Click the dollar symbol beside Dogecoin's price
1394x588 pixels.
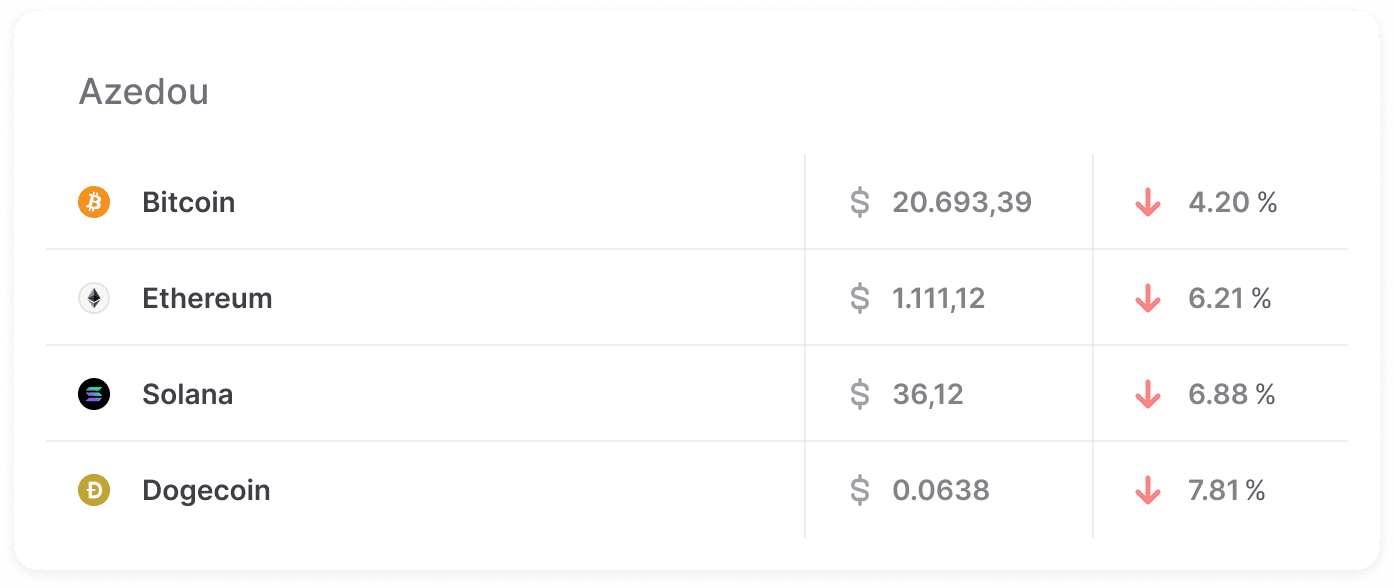[858, 490]
